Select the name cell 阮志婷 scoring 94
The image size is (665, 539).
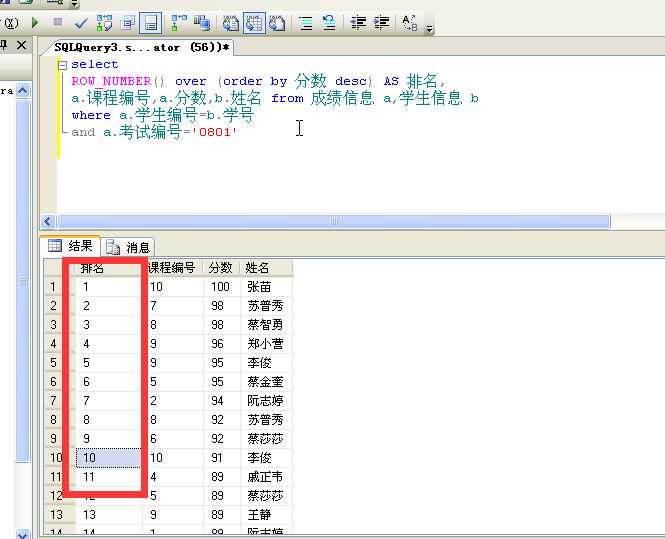266,401
